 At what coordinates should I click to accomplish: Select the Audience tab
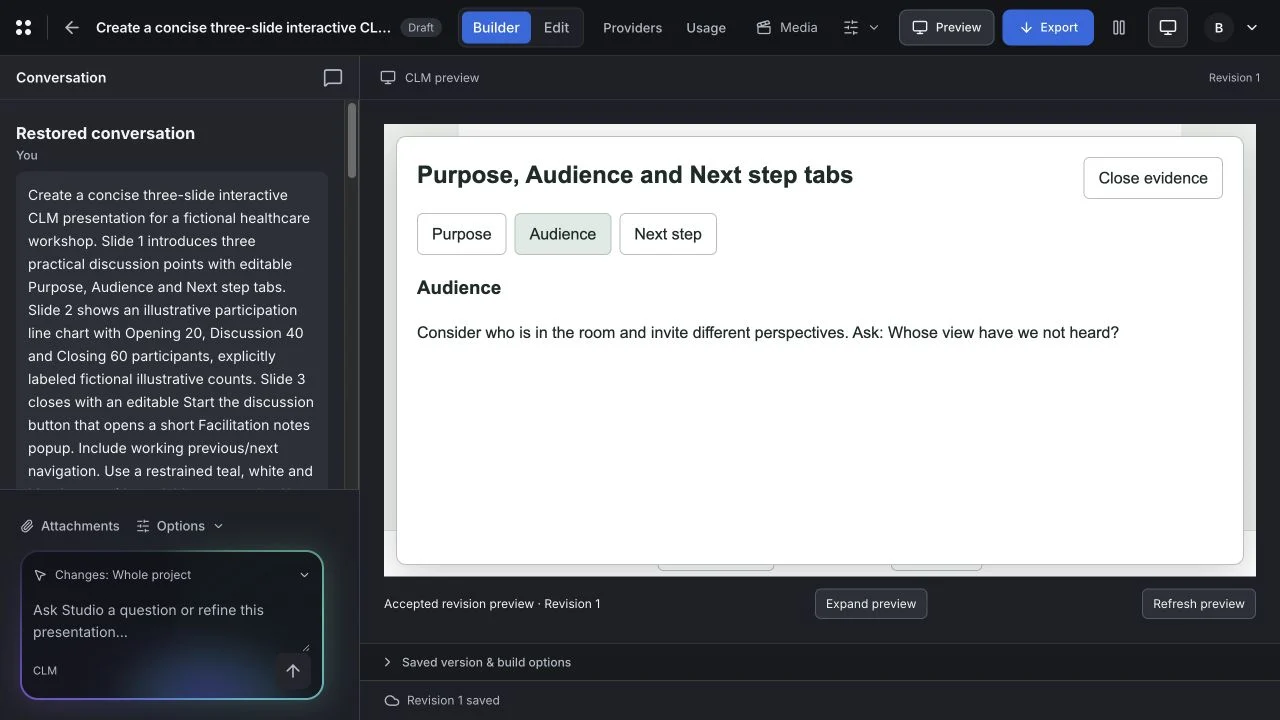click(563, 234)
